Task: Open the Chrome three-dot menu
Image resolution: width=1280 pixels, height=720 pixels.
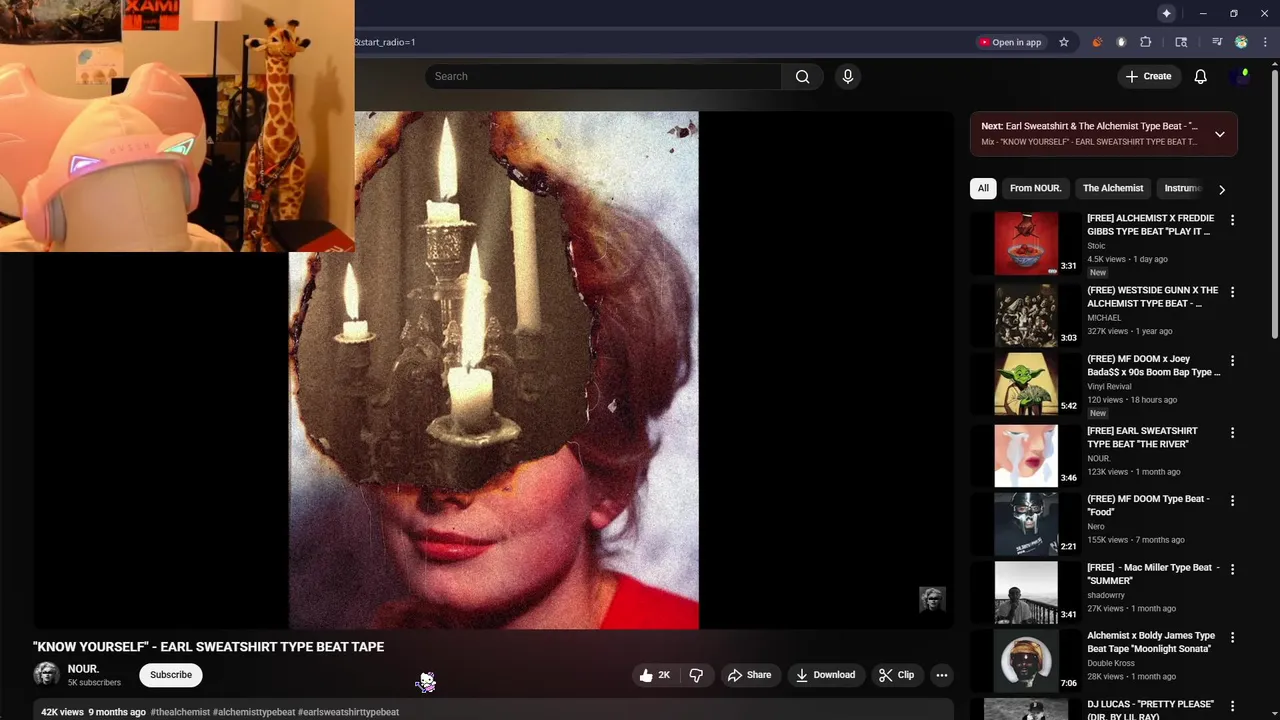Action: (1265, 42)
